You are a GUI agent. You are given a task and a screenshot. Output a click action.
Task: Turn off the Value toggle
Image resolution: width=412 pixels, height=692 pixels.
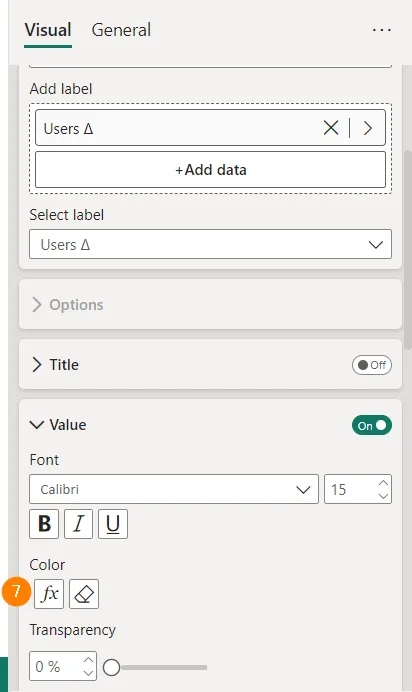(371, 425)
